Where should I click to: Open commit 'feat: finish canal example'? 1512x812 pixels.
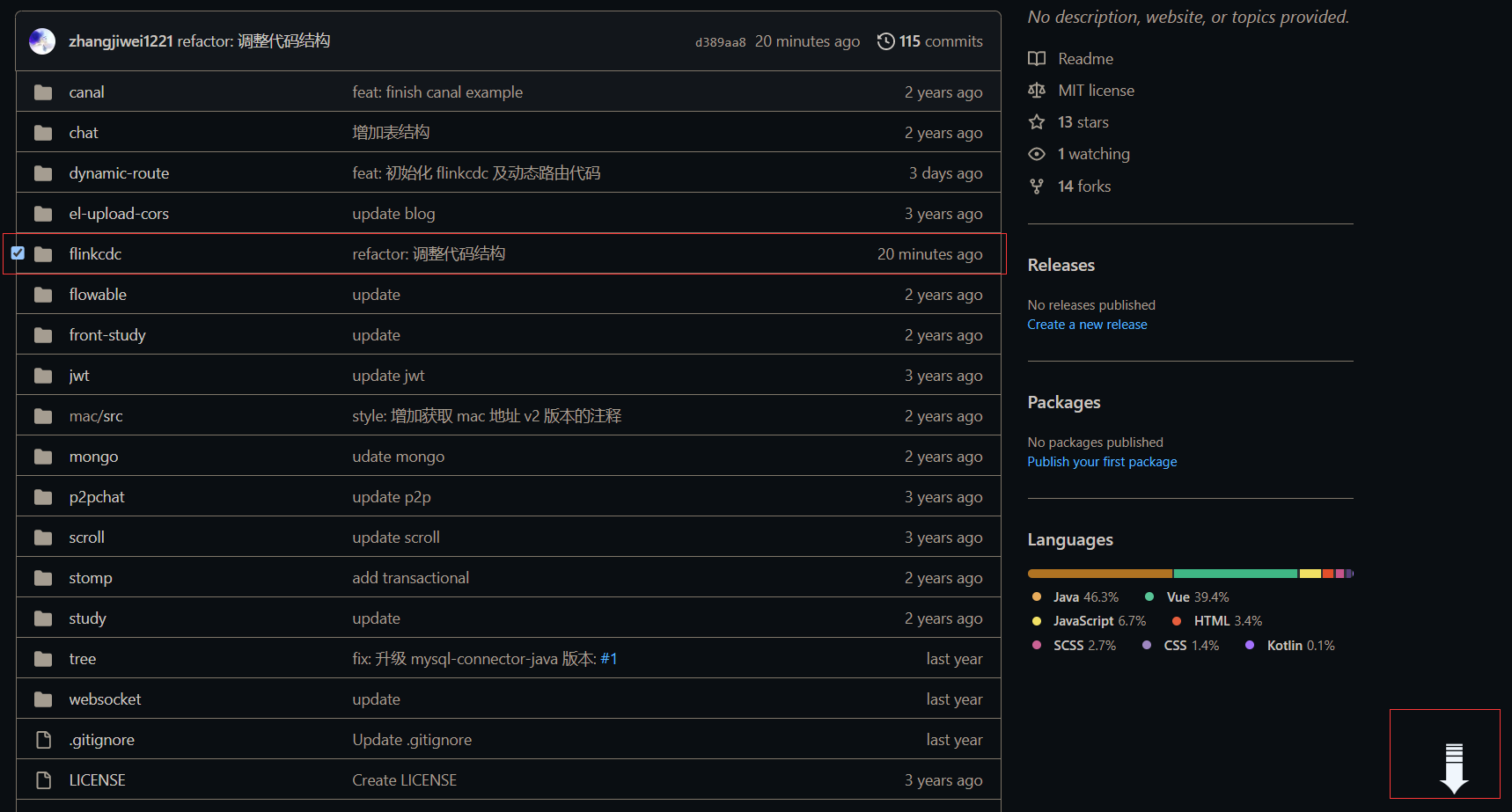tap(437, 92)
